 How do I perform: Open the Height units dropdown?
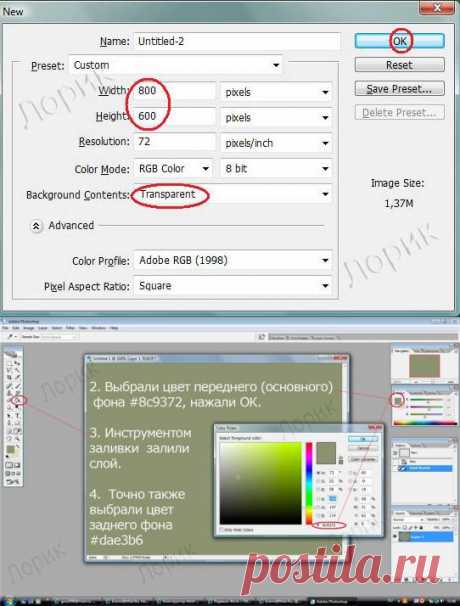pos(276,117)
